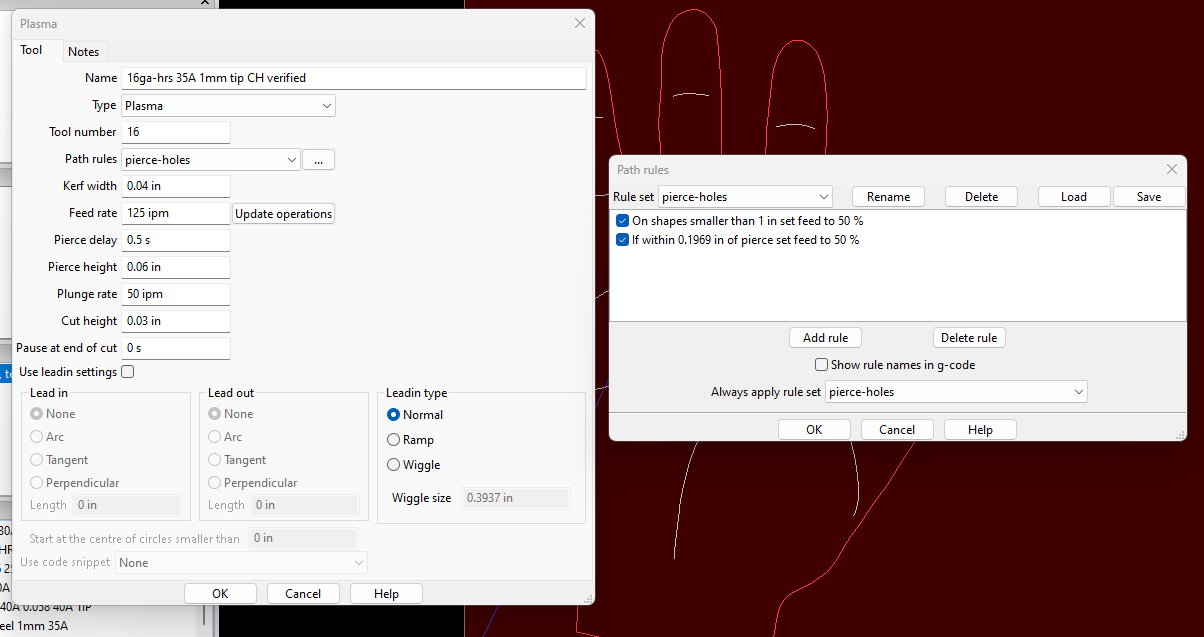Select the Wiggle leadin type
This screenshot has height=637, width=1204.
click(394, 465)
